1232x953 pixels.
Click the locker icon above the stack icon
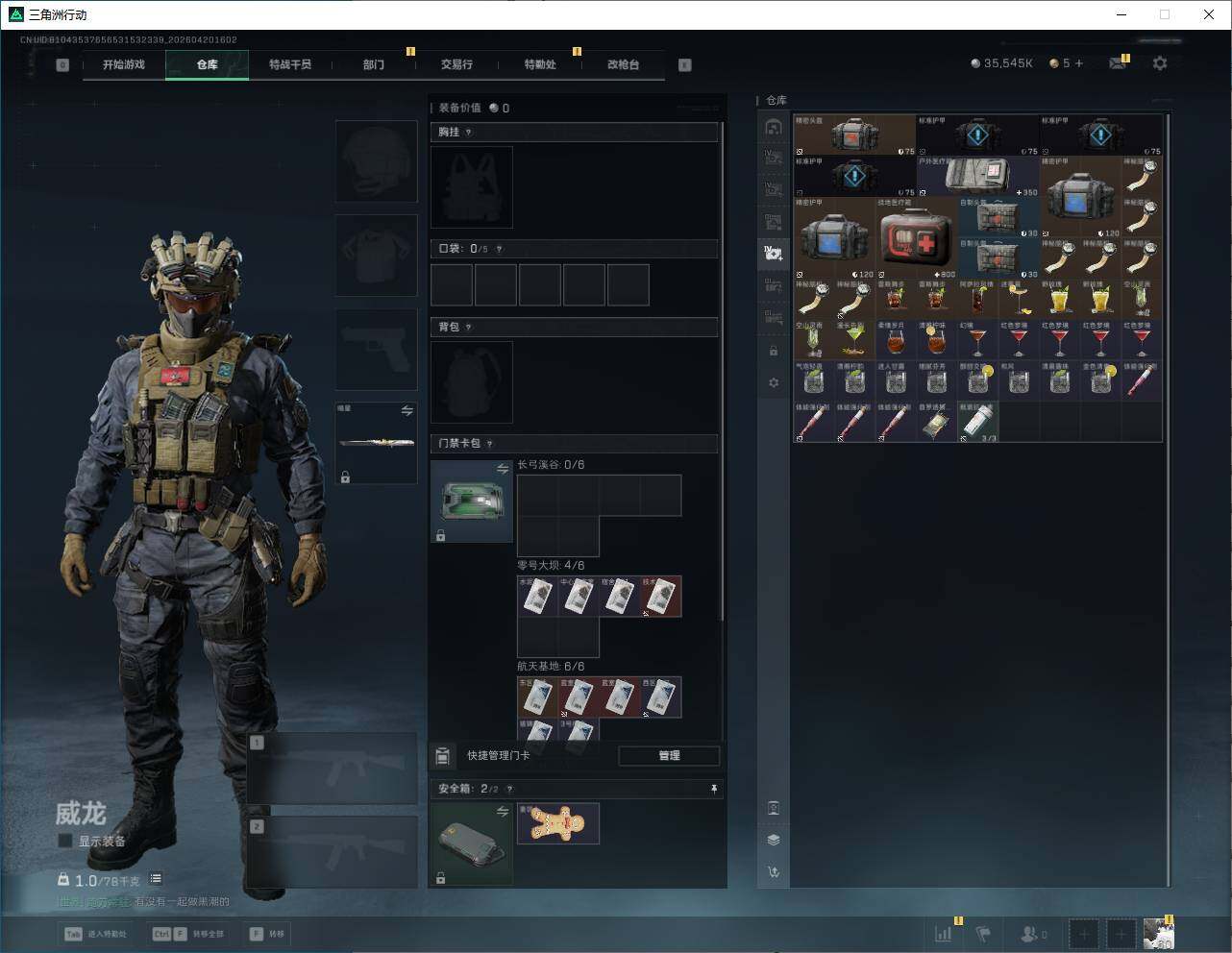[774, 808]
